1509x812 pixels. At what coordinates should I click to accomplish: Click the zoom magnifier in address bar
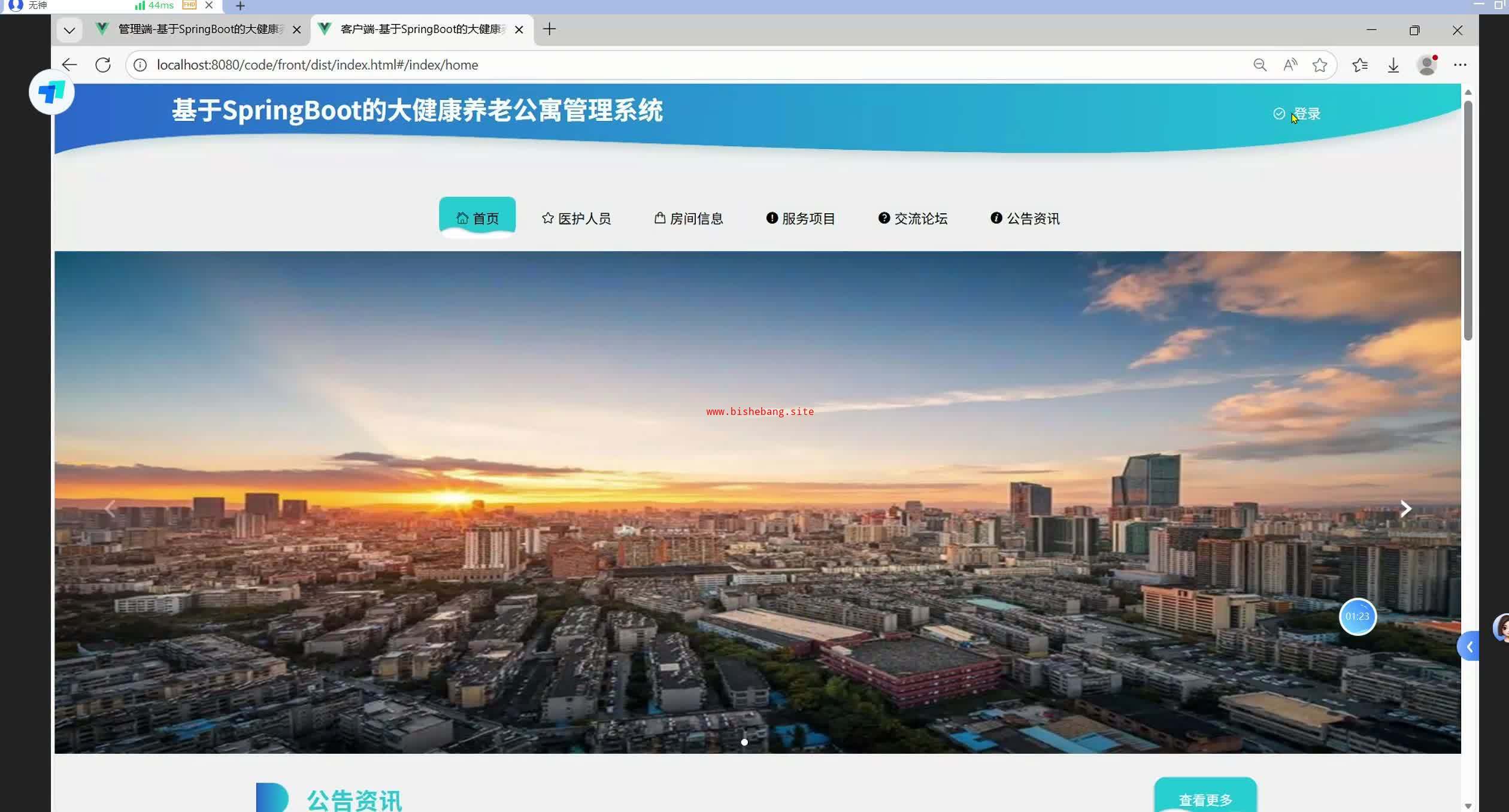pyautogui.click(x=1260, y=65)
